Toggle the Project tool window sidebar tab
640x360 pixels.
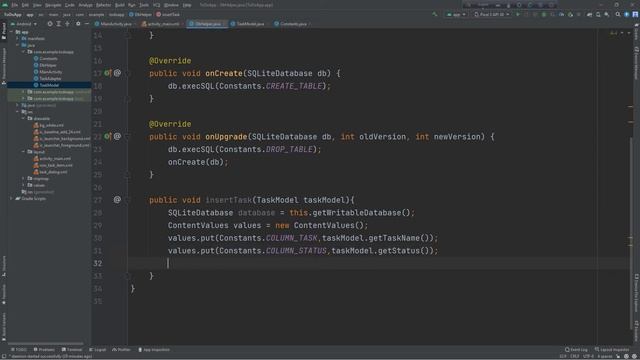click(4, 31)
